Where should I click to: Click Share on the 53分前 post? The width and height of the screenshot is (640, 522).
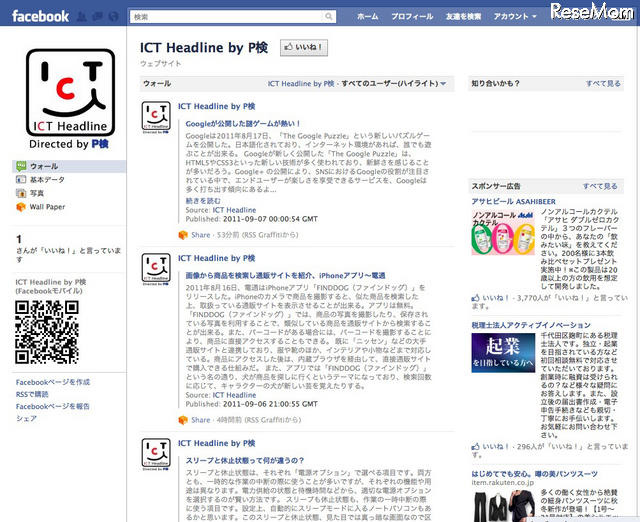(x=200, y=235)
